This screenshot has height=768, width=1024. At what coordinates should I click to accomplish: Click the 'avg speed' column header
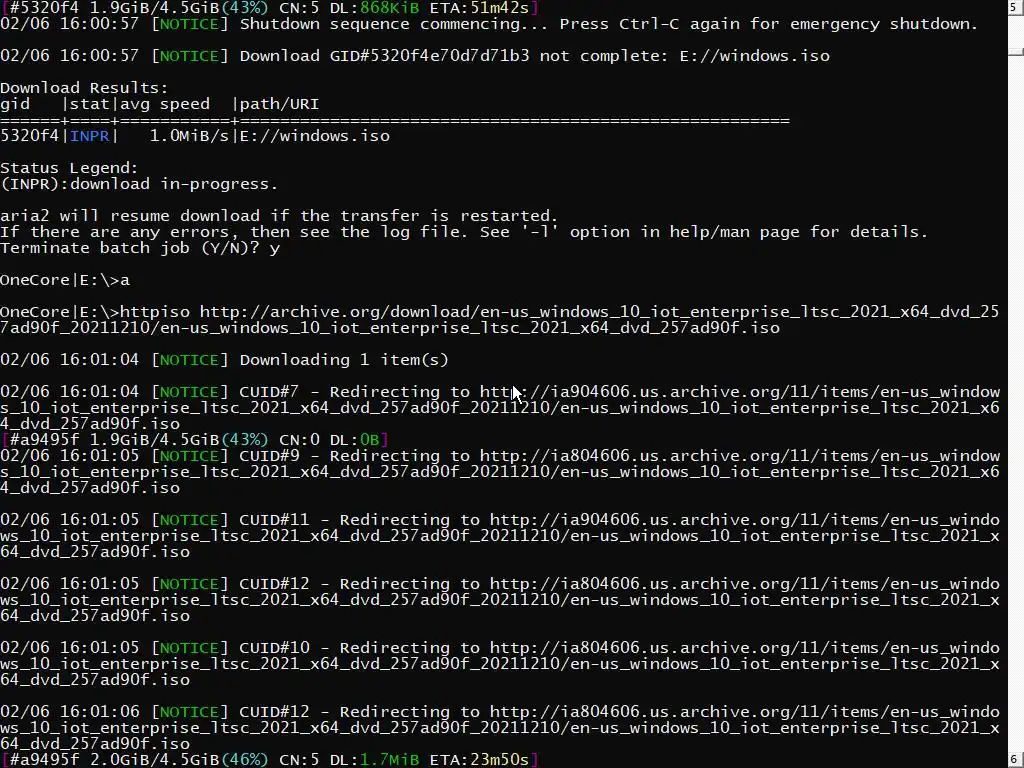[165, 104]
